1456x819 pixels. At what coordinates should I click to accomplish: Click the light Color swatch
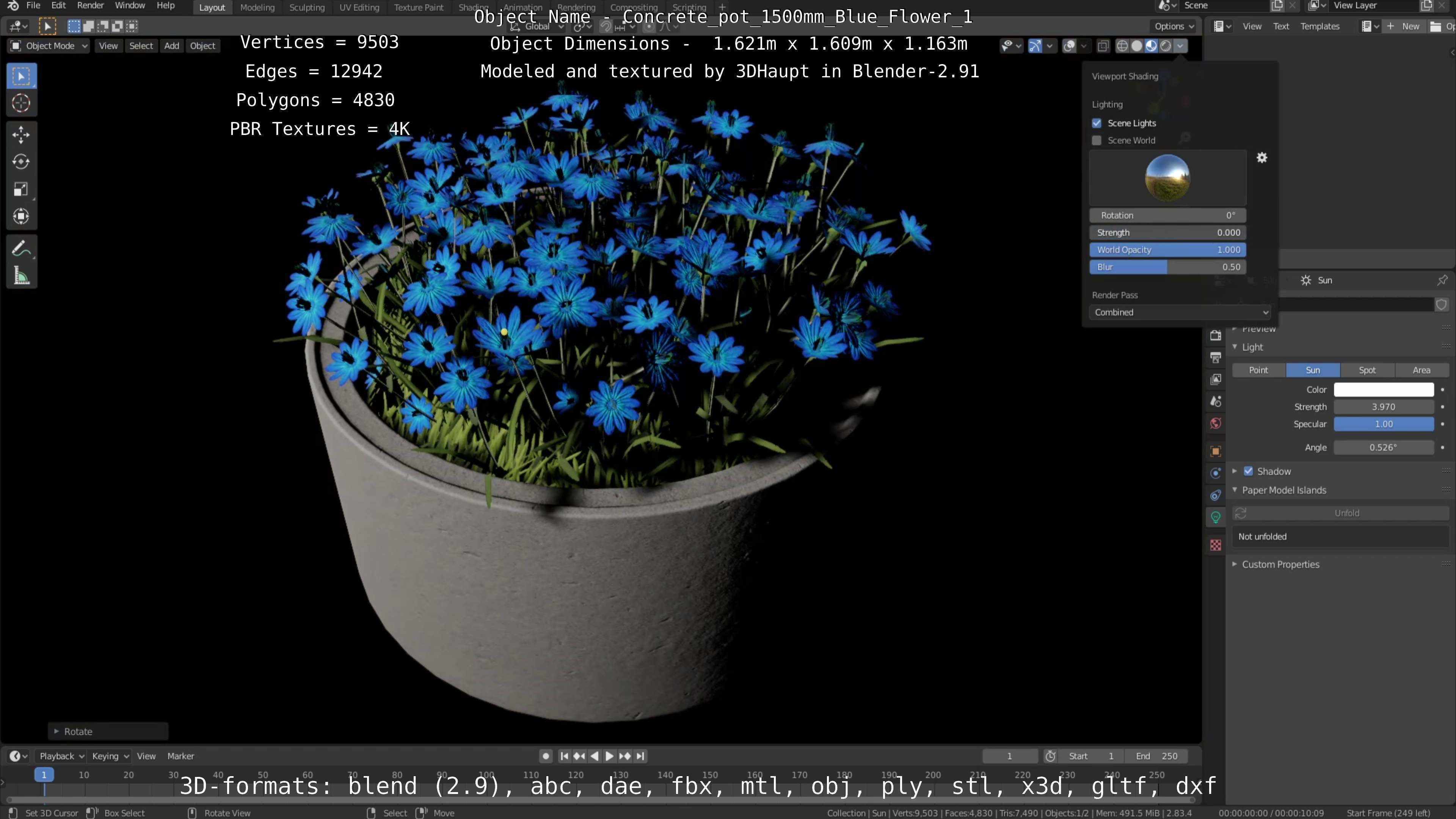(1384, 390)
